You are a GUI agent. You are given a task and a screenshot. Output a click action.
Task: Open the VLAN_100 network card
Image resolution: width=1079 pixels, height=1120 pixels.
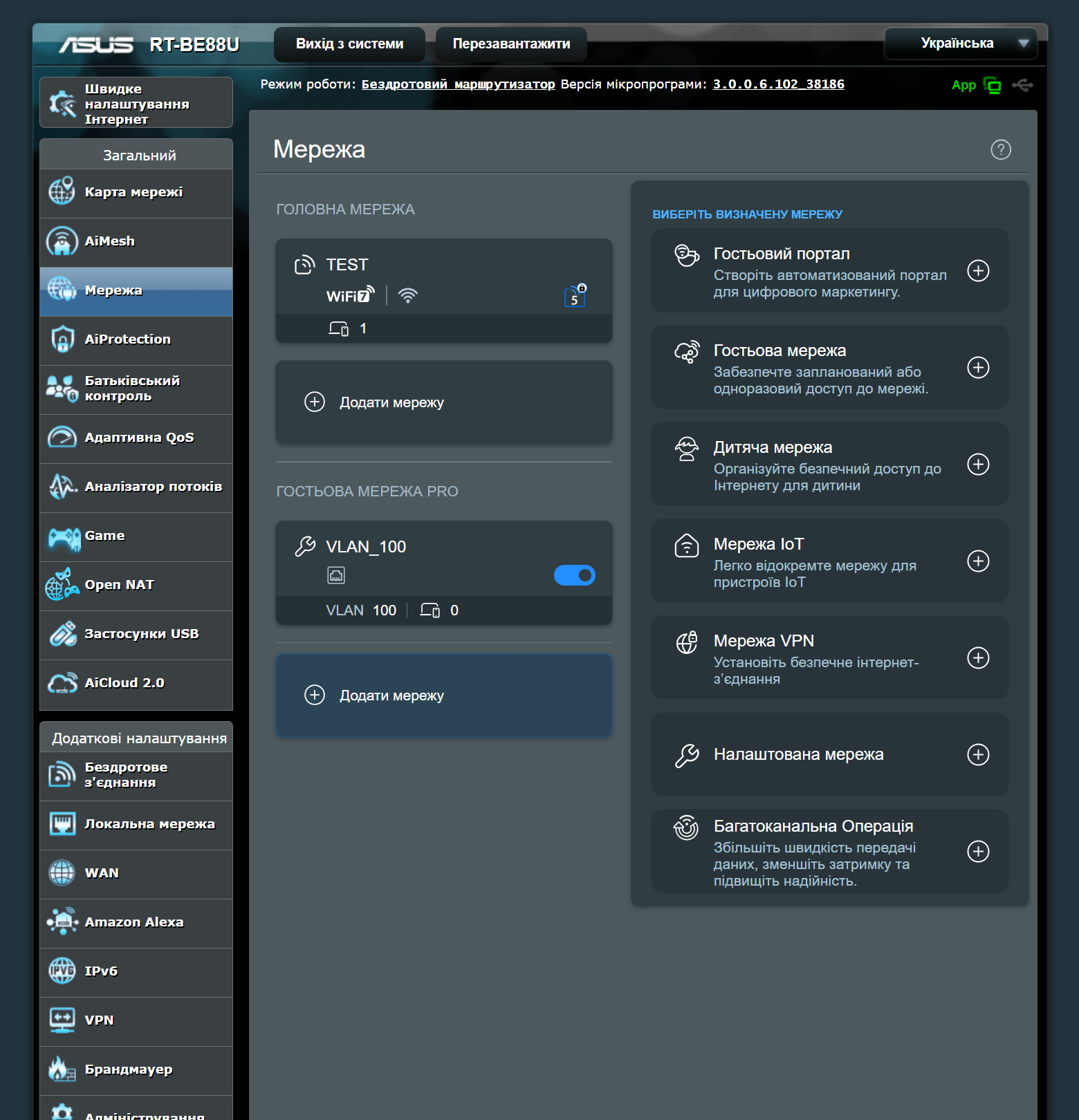pos(444,572)
